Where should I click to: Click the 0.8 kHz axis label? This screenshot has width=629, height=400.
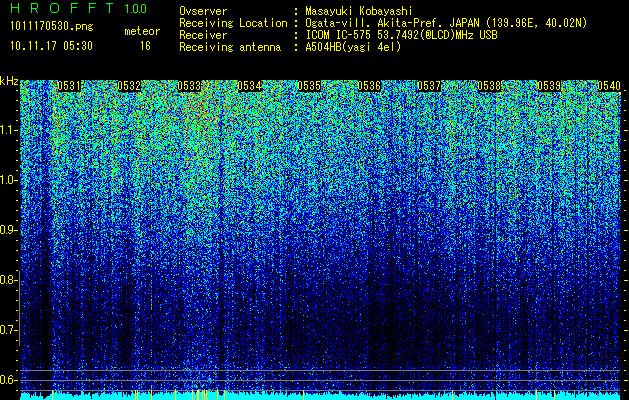(x=8, y=280)
